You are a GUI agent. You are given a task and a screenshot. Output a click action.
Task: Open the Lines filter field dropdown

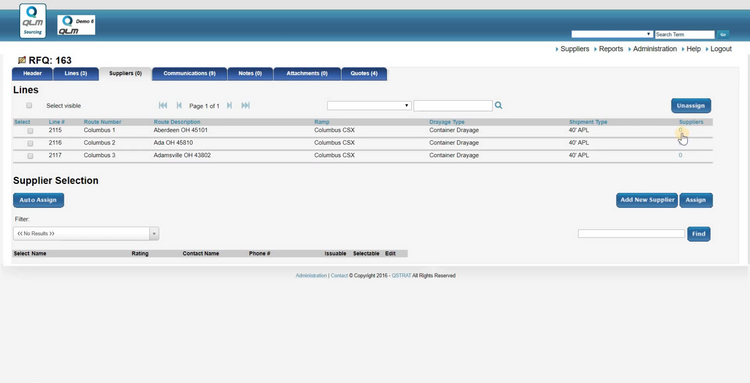click(x=369, y=105)
